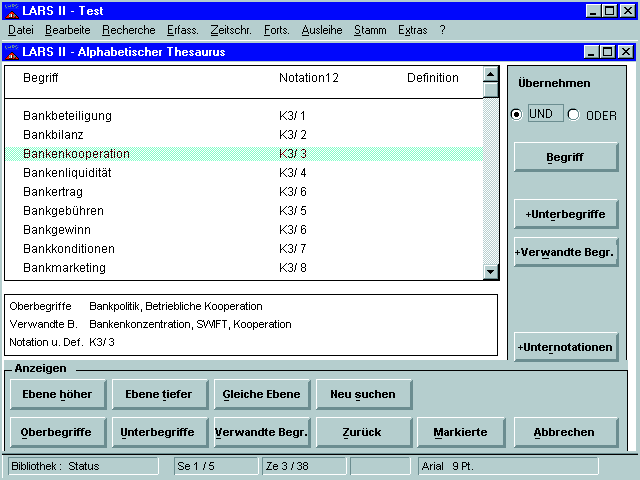Select the Bankbilanz row
This screenshot has height=480, width=640.
[x=244, y=135]
